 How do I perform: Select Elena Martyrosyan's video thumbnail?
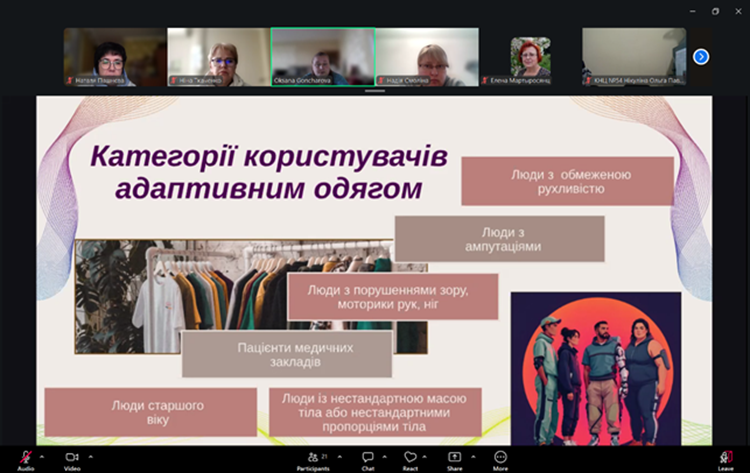(530, 57)
